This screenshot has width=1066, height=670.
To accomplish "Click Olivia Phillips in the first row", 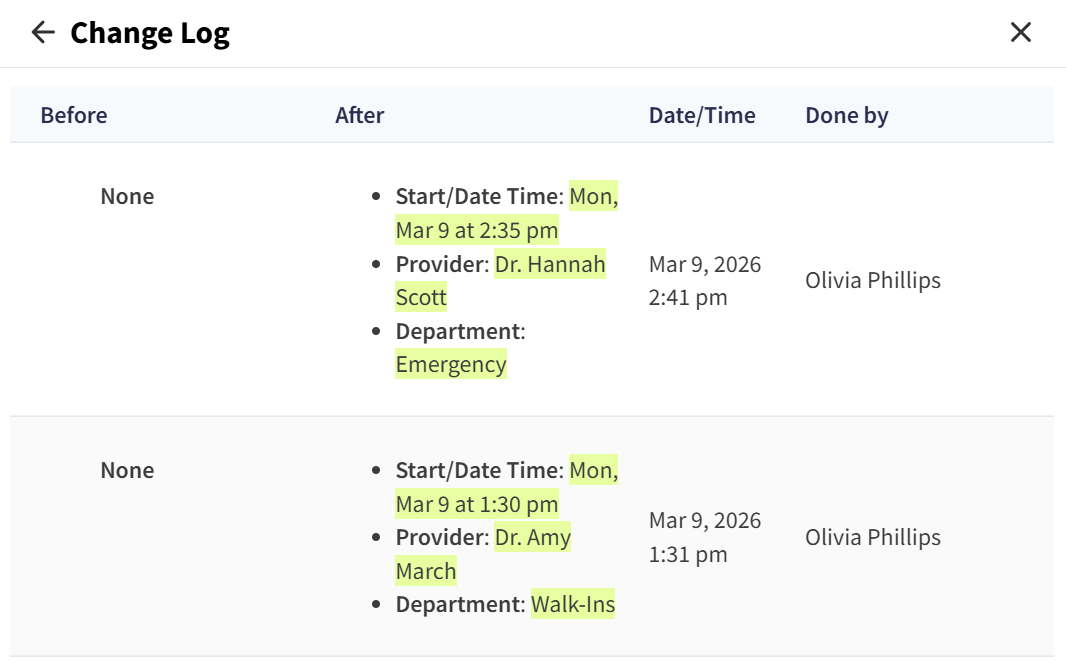I will coord(873,281).
